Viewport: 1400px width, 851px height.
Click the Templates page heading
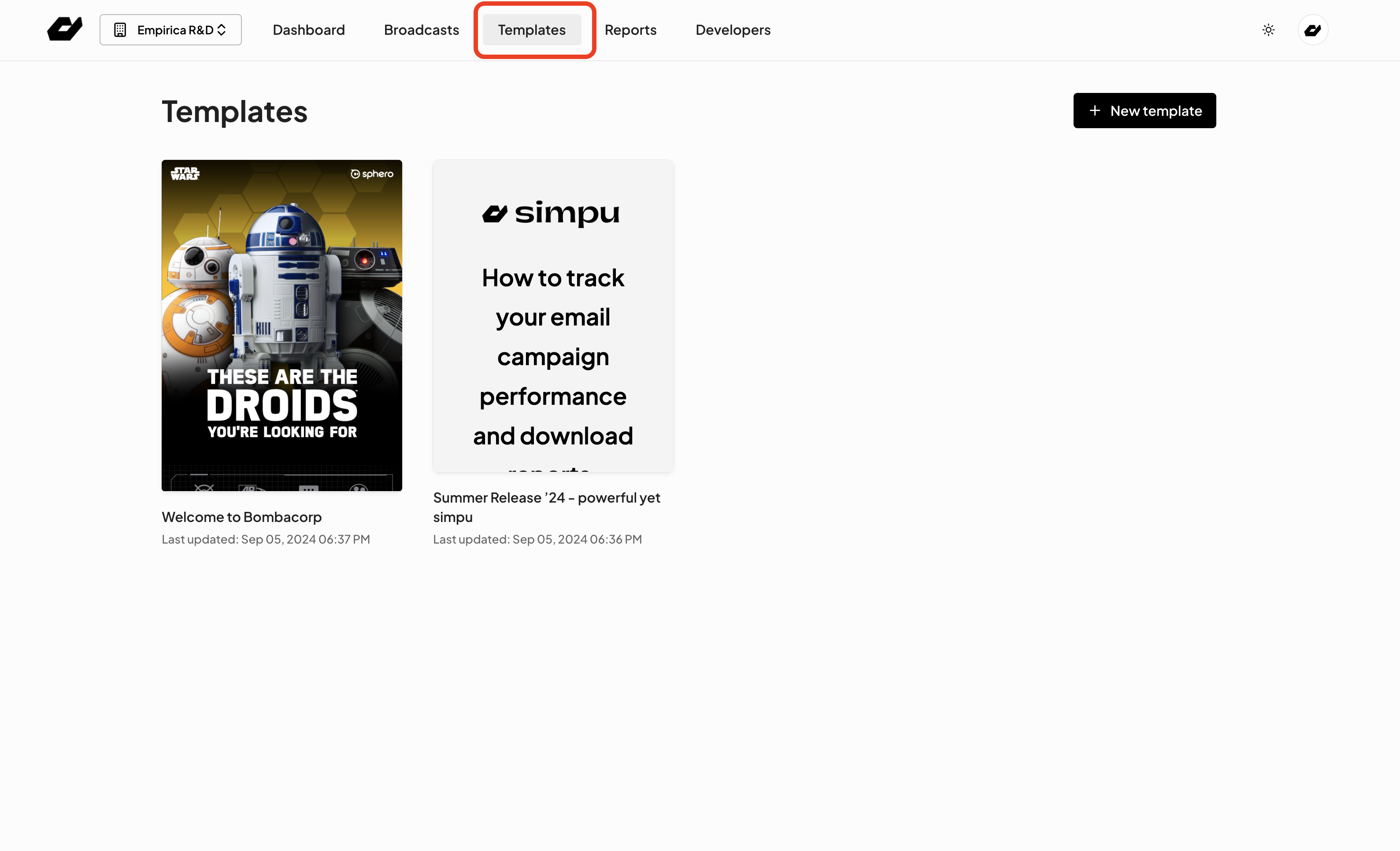(x=235, y=111)
